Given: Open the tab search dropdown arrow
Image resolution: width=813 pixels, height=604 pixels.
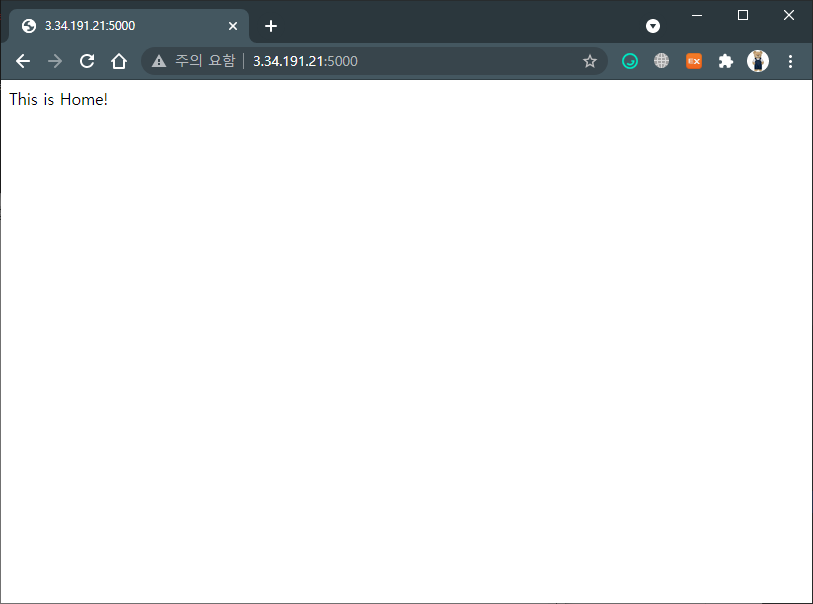Looking at the screenshot, I should 653,26.
